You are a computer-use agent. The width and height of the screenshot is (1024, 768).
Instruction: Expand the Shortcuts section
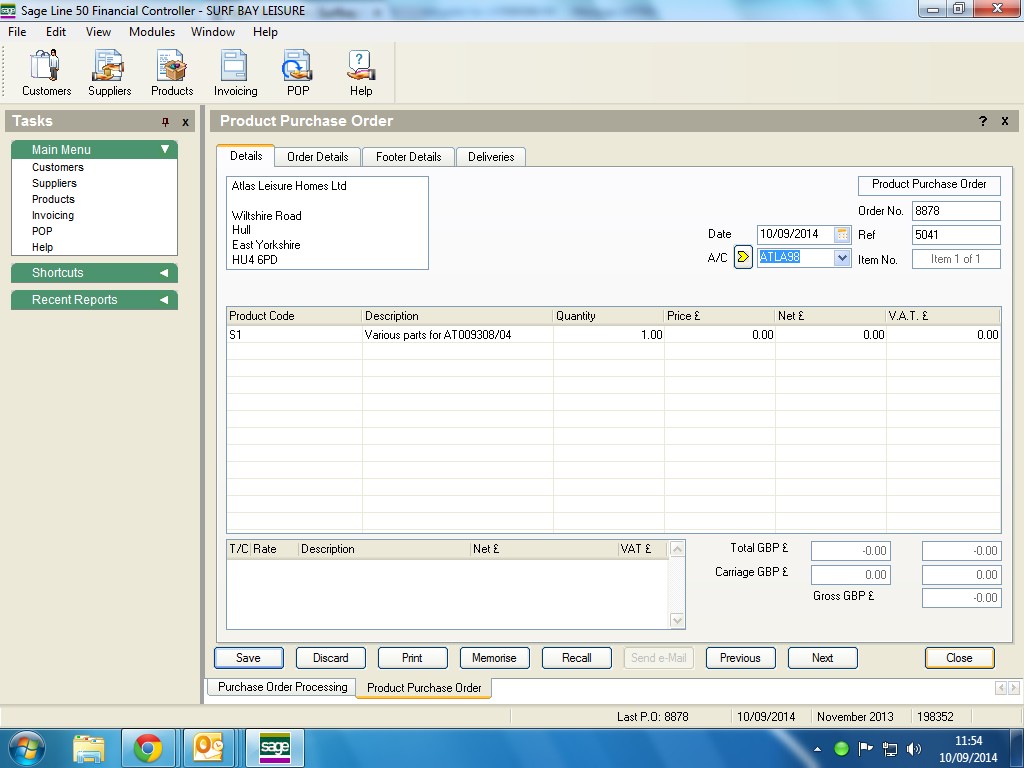tap(164, 273)
